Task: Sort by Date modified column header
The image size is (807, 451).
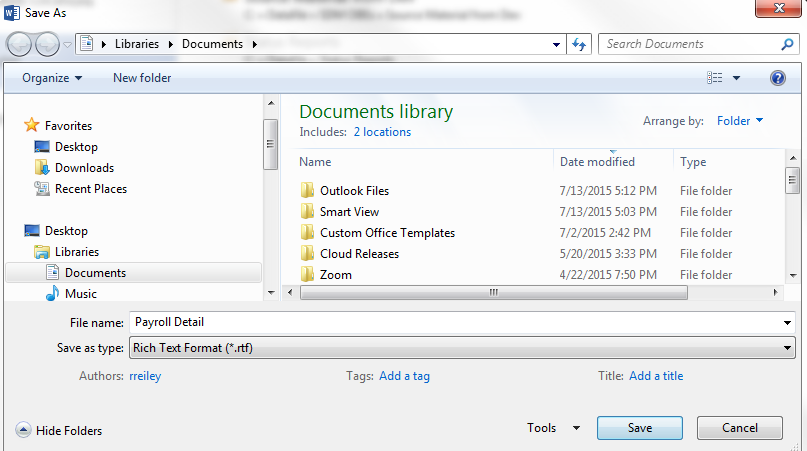Action: tap(597, 162)
